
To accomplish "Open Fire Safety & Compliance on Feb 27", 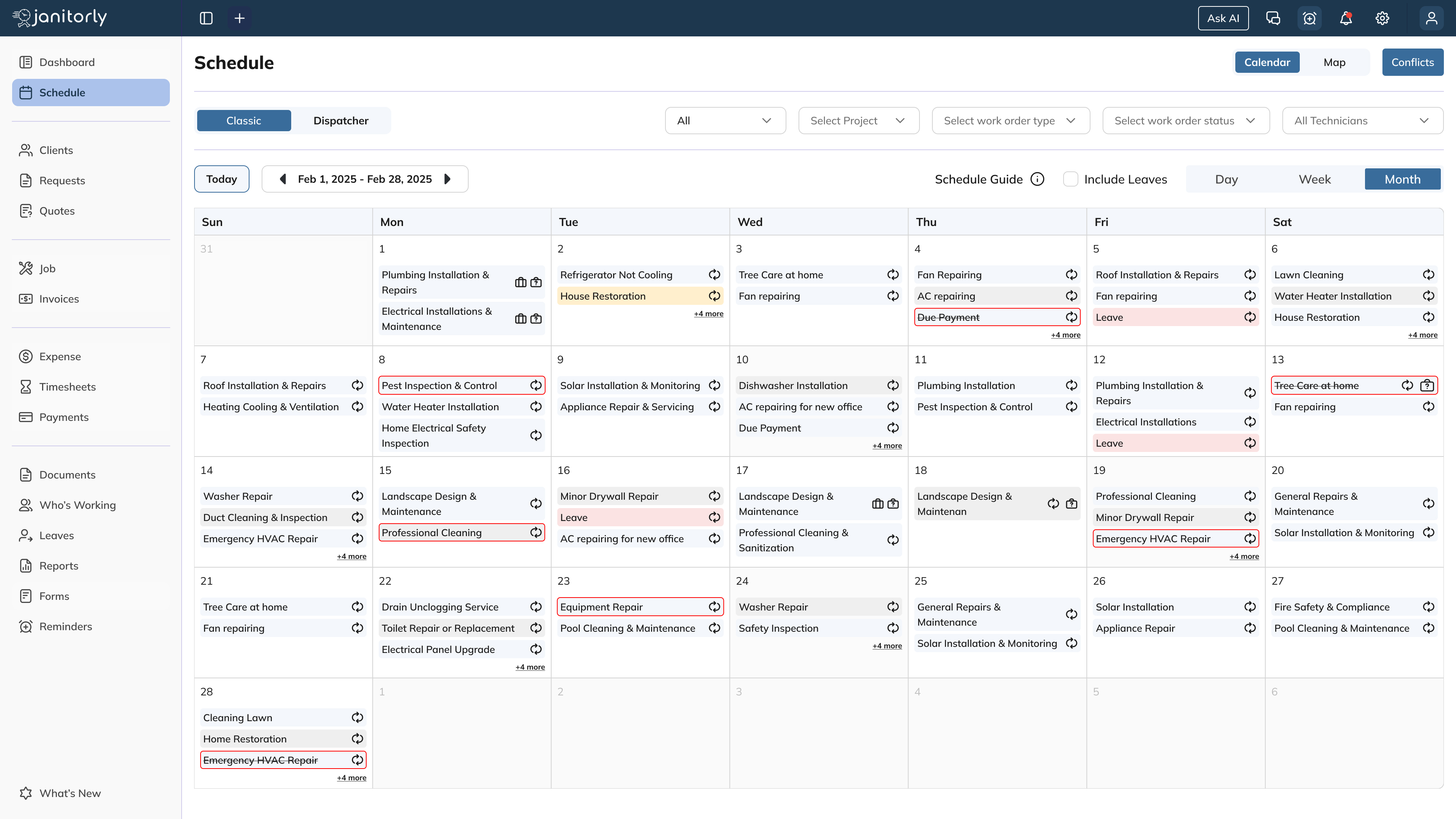I will [x=1354, y=607].
